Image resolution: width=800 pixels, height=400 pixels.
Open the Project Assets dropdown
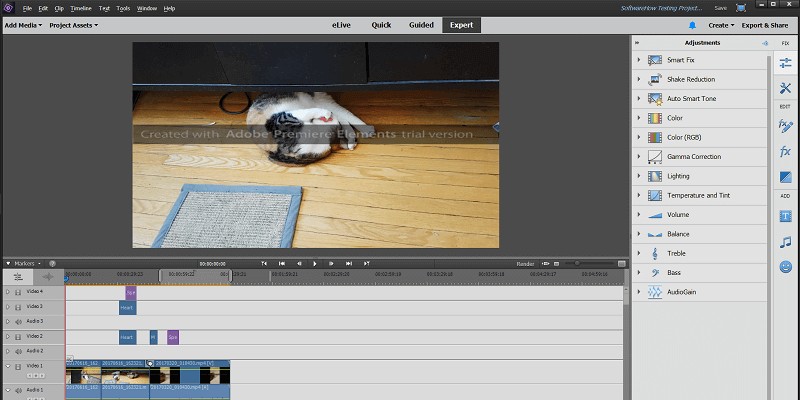pyautogui.click(x=73, y=25)
